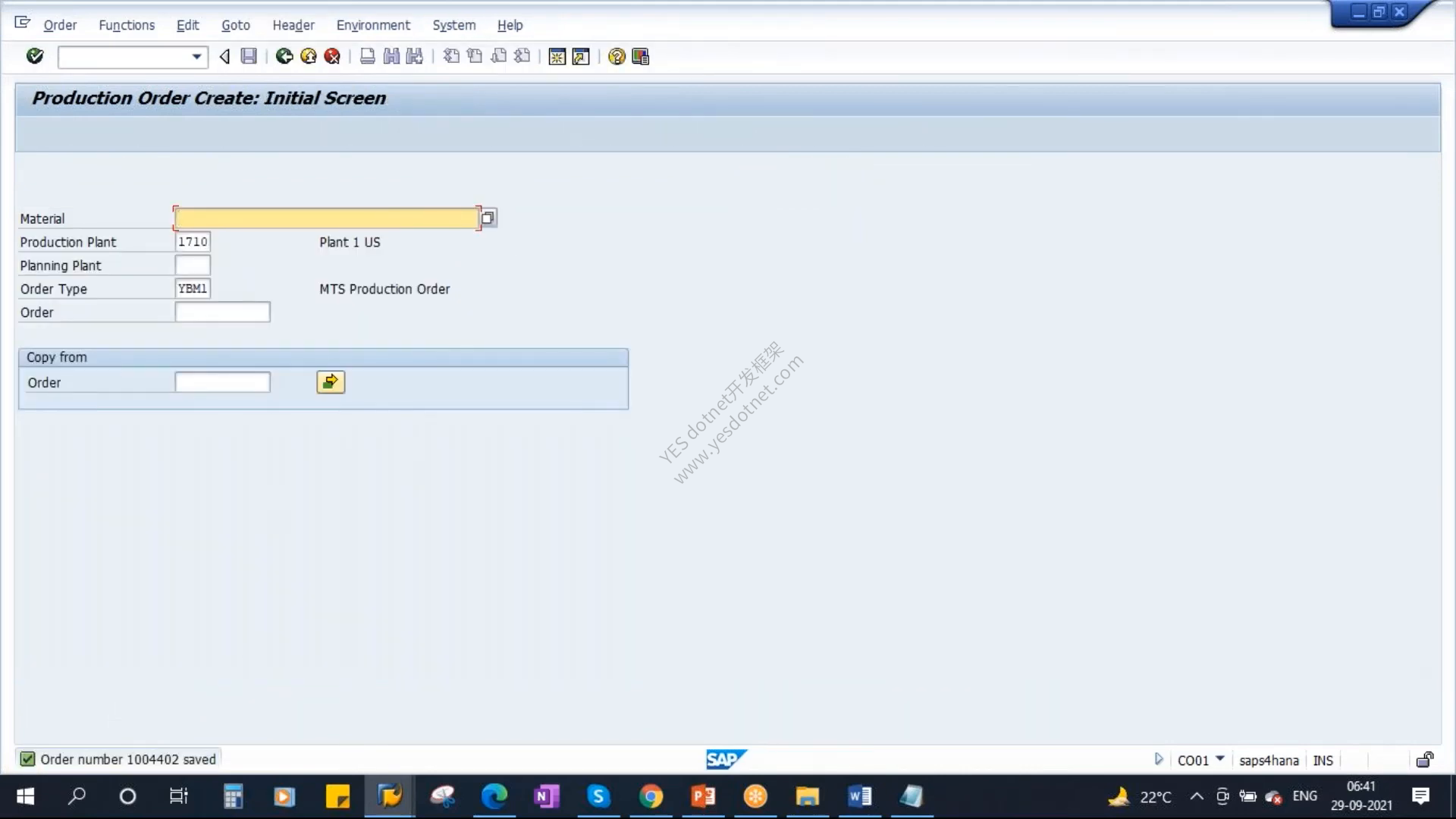This screenshot has width=1456, height=819.
Task: Click the Copy from order execute button
Action: [331, 382]
